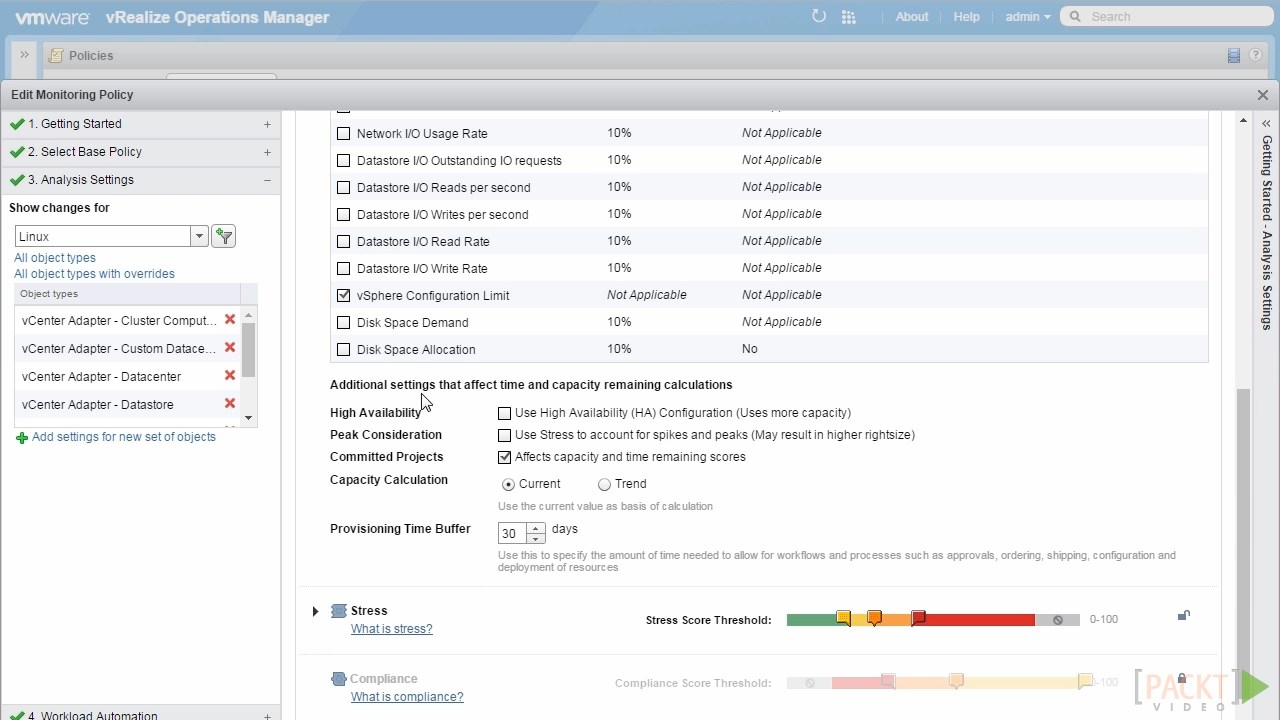Select the Current capacity calculation radio
Viewport: 1280px width, 720px height.
pos(508,484)
